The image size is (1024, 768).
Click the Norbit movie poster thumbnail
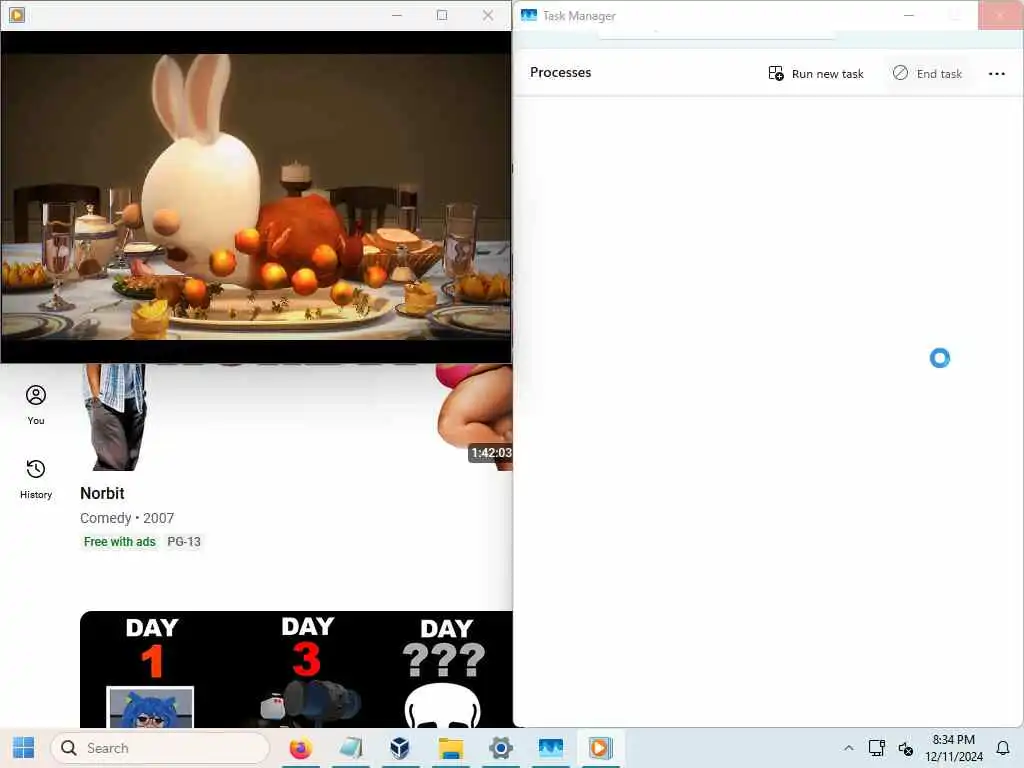[296, 417]
